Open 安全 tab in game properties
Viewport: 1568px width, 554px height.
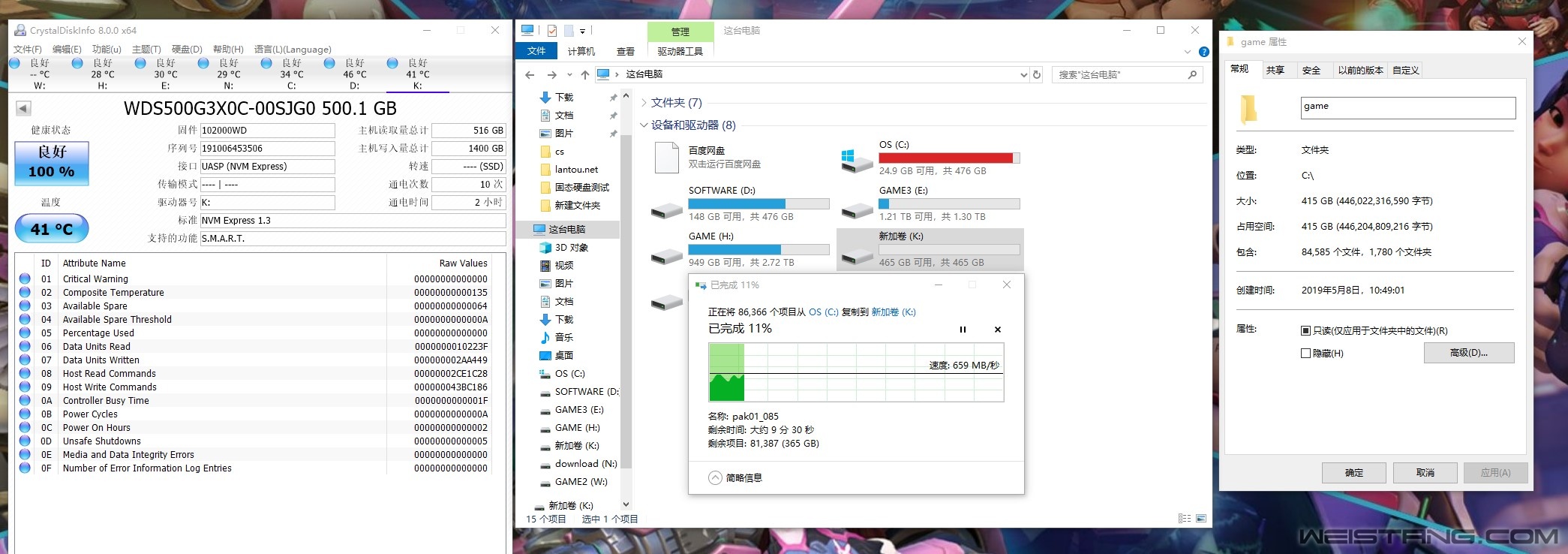1311,71
